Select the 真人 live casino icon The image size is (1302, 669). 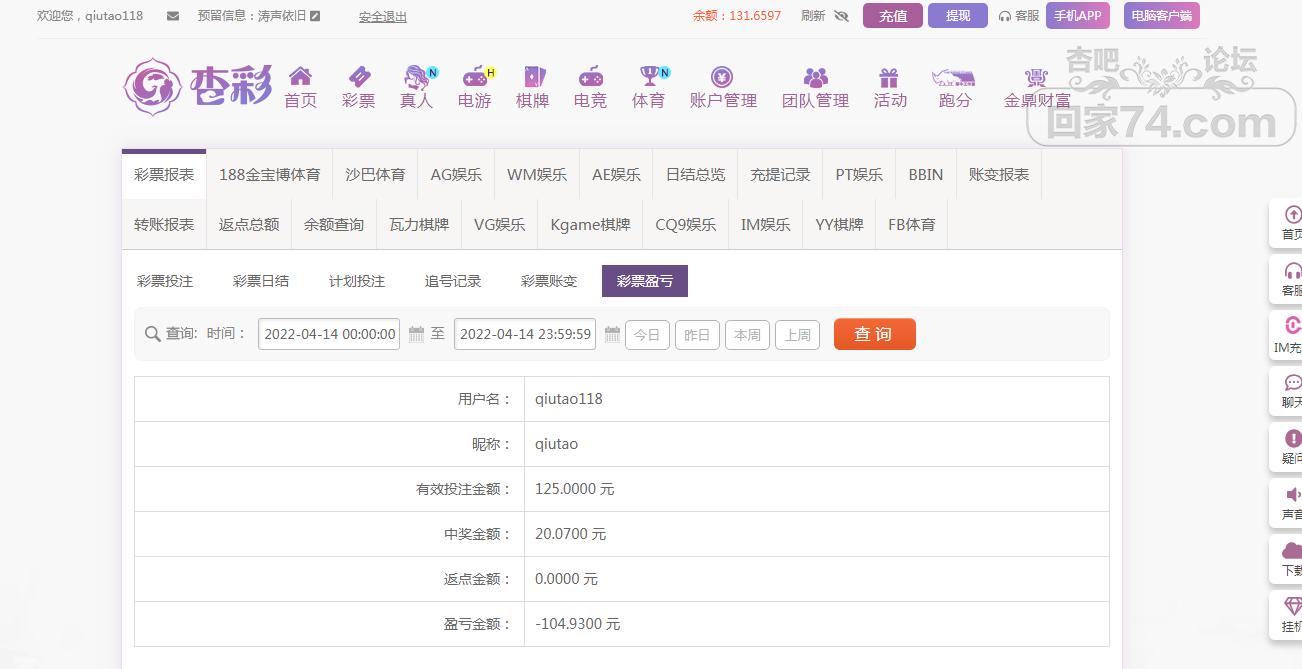coord(416,78)
